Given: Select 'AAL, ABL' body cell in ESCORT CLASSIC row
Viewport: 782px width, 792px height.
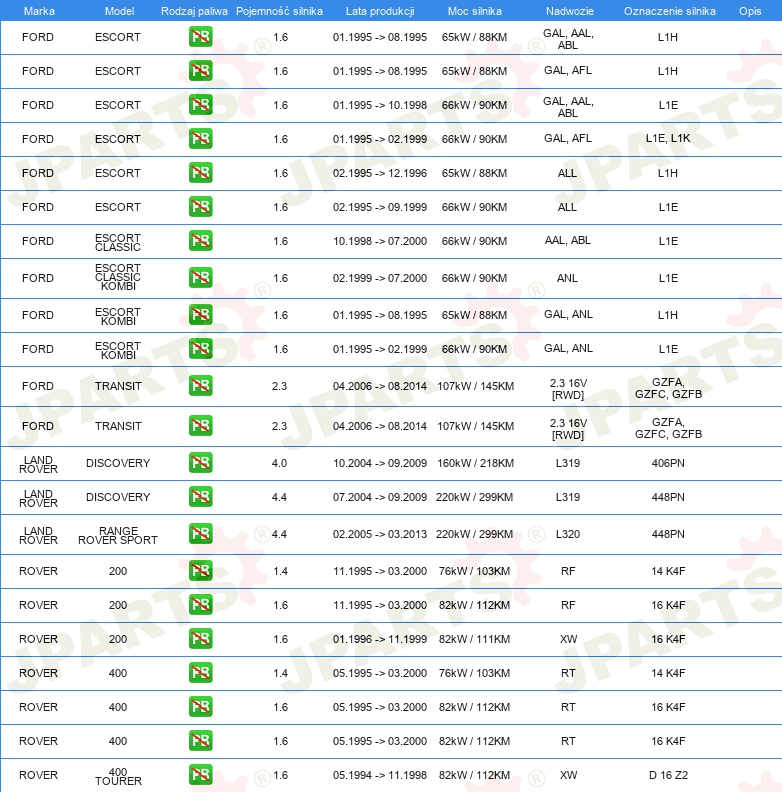Looking at the screenshot, I should click(x=567, y=240).
